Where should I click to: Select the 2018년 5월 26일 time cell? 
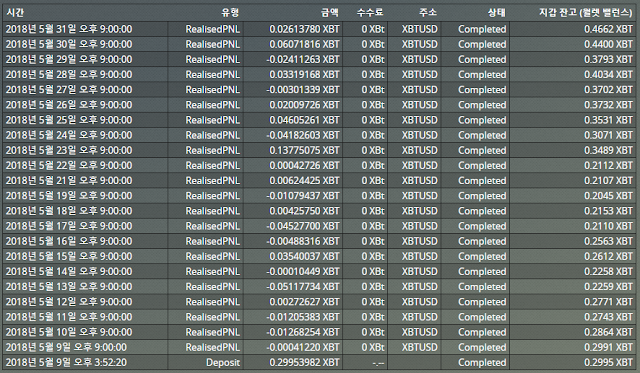(69, 104)
